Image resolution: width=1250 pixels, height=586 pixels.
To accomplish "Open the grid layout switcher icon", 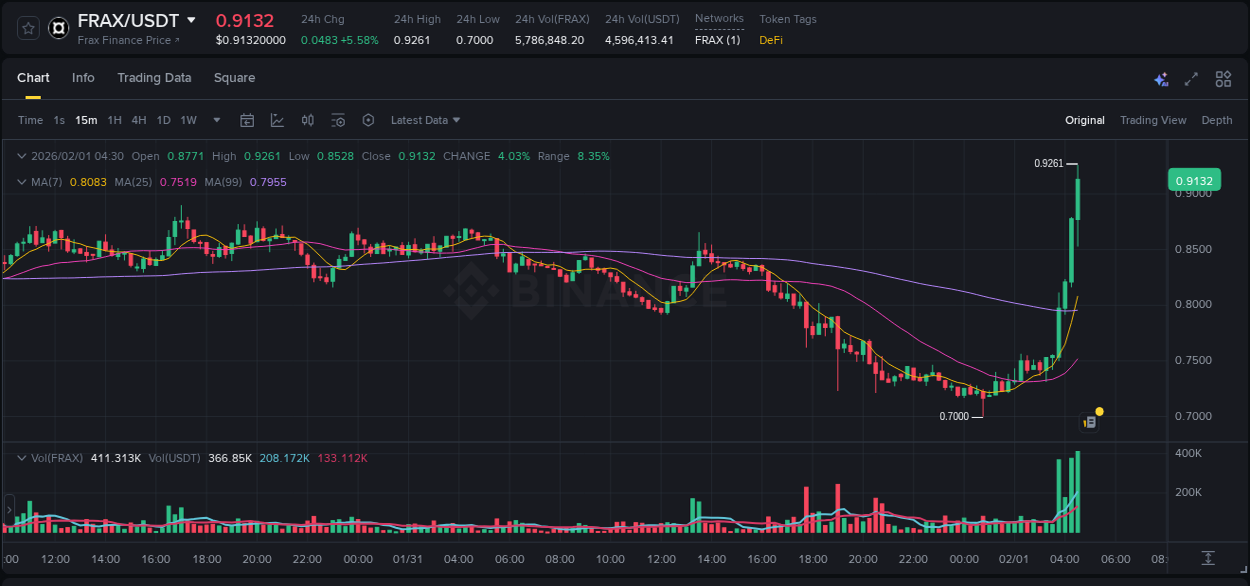I will coord(1220,78).
